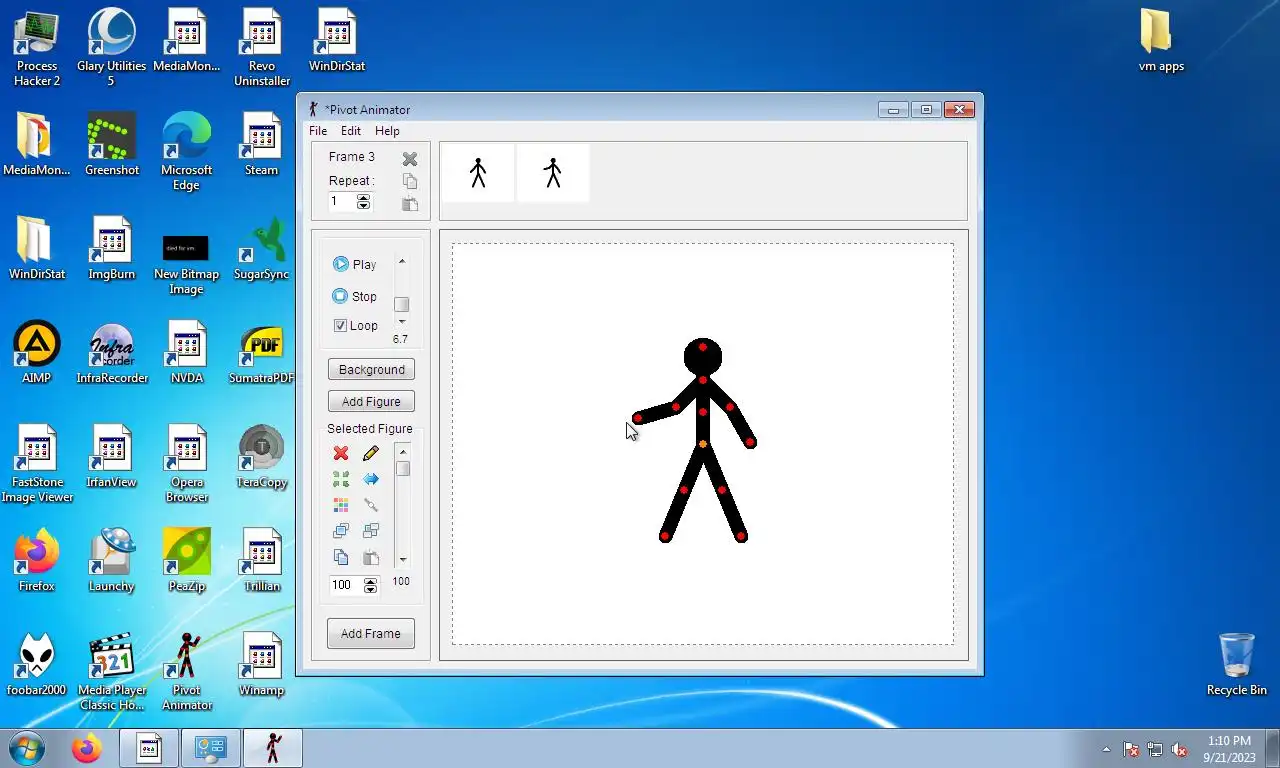This screenshot has height=768, width=1280.
Task: Open SugarSync desktop icon
Action: tap(261, 248)
